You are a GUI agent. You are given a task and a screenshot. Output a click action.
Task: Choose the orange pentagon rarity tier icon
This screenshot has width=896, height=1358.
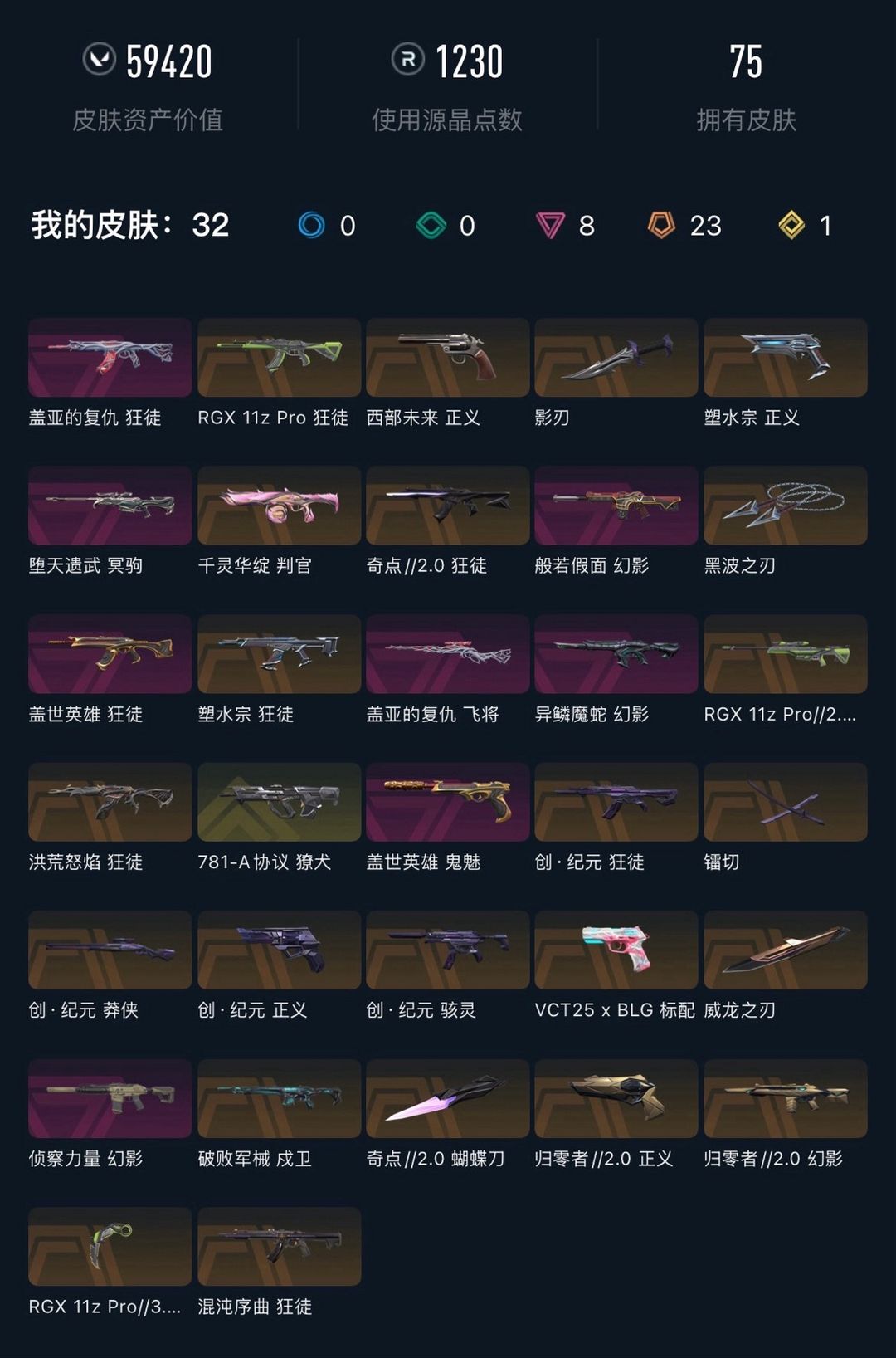tap(661, 225)
